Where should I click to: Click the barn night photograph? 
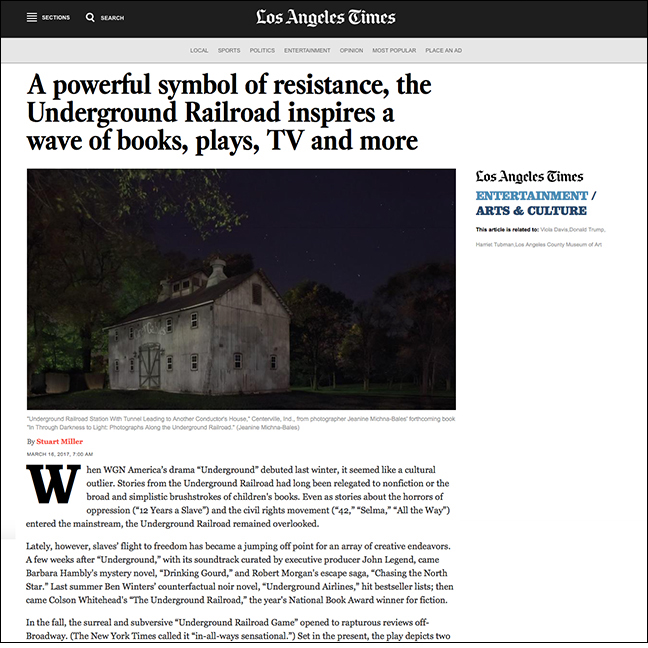point(241,289)
